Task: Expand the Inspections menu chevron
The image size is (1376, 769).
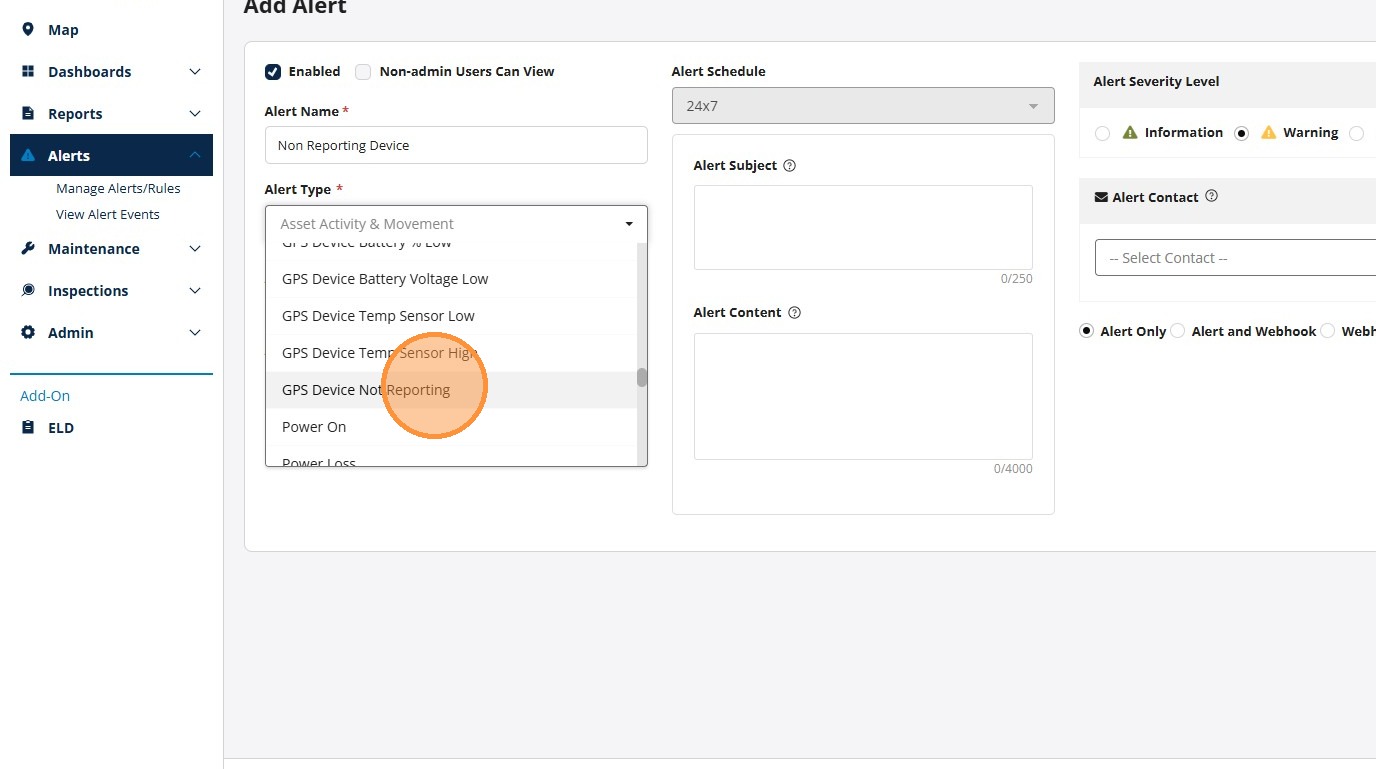Action: pyautogui.click(x=195, y=291)
